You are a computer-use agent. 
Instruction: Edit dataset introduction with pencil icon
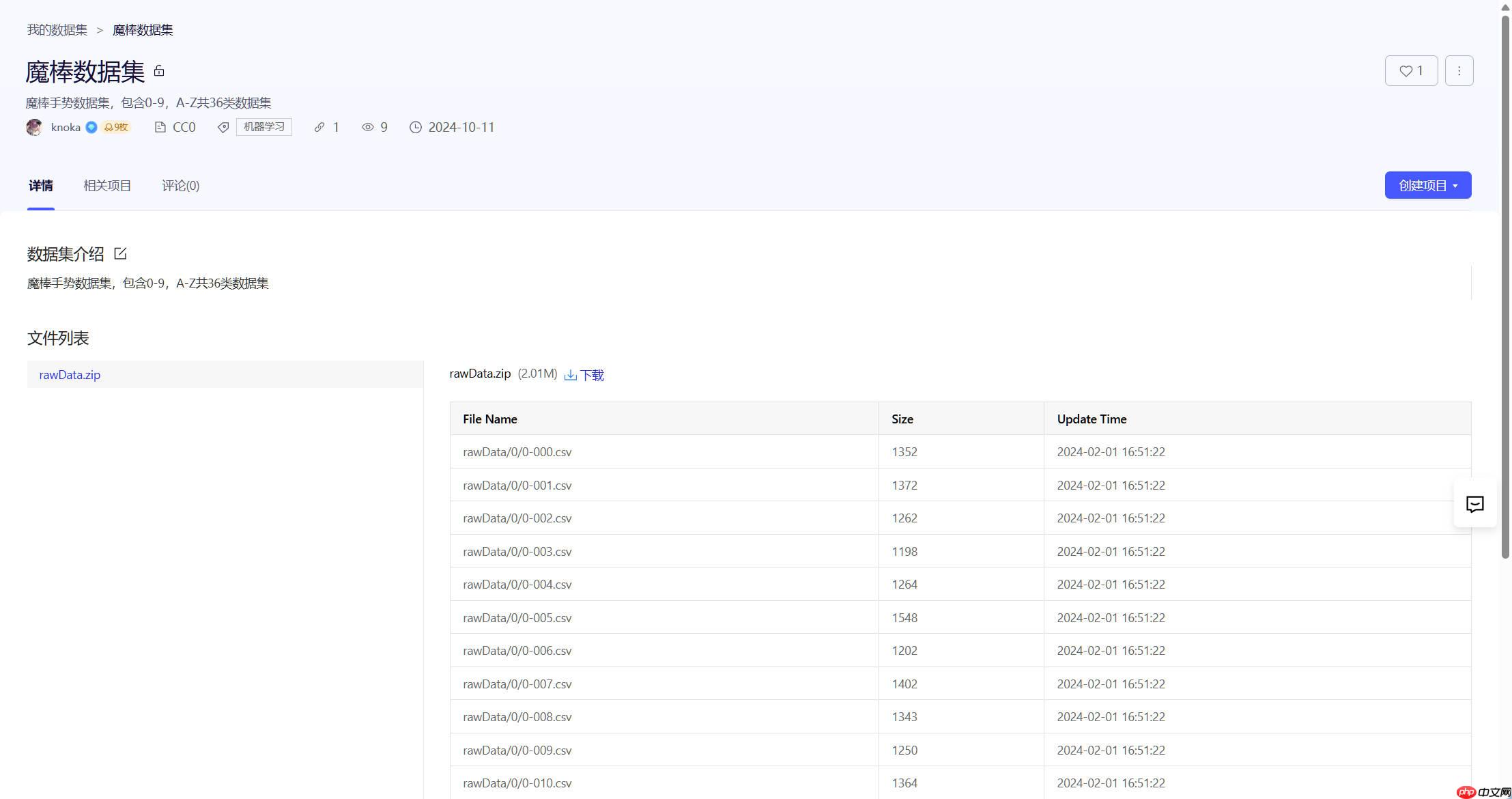121,254
